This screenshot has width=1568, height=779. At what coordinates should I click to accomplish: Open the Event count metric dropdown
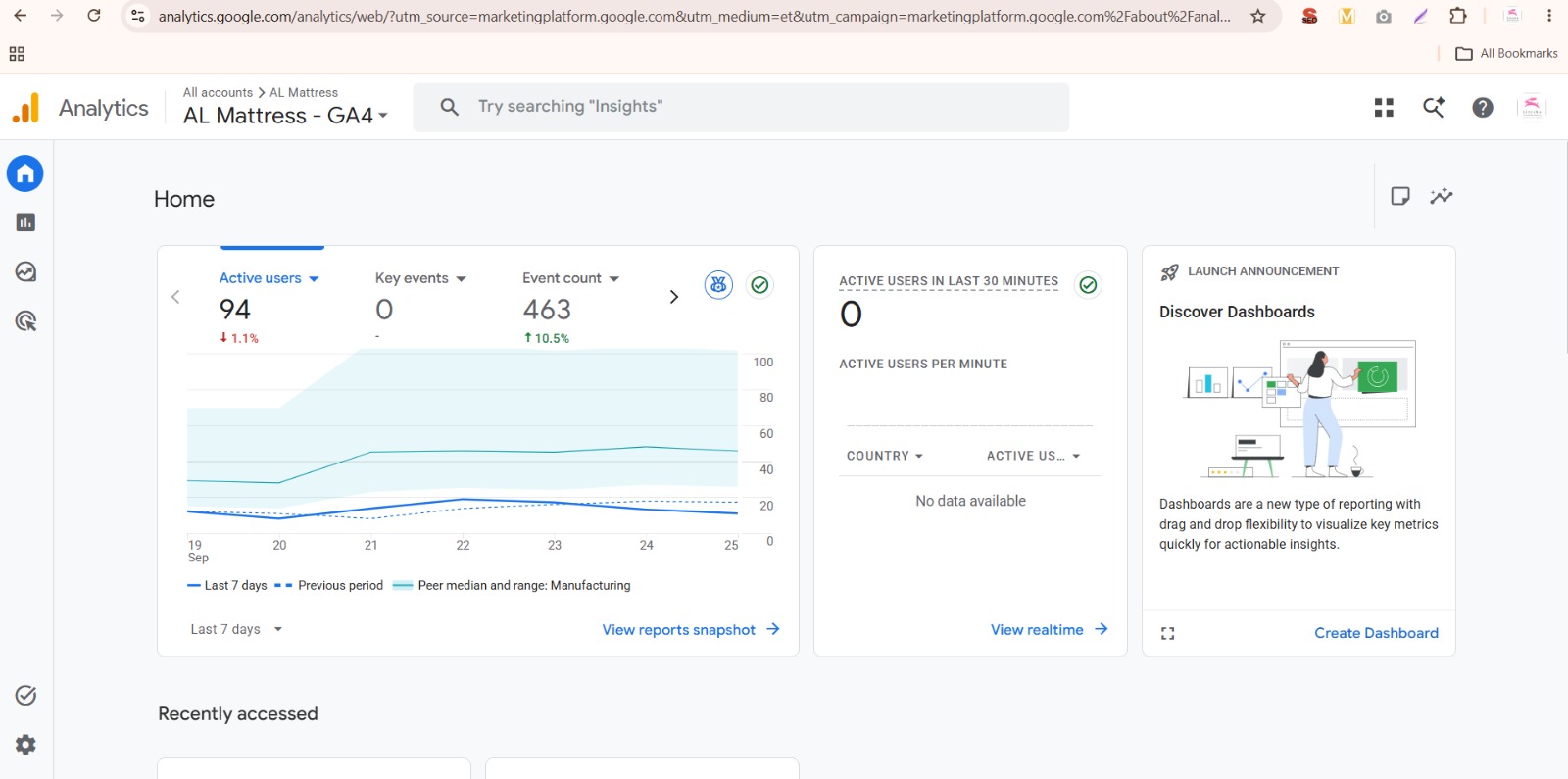click(571, 278)
